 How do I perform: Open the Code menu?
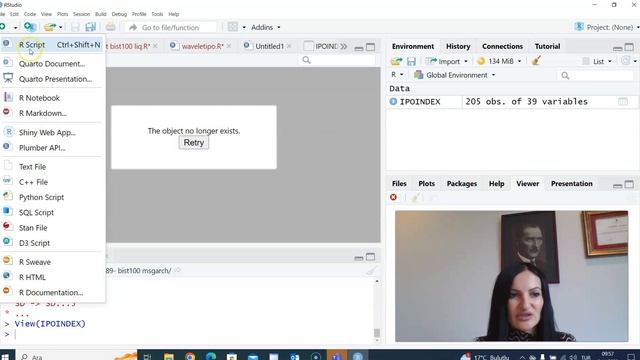point(30,14)
